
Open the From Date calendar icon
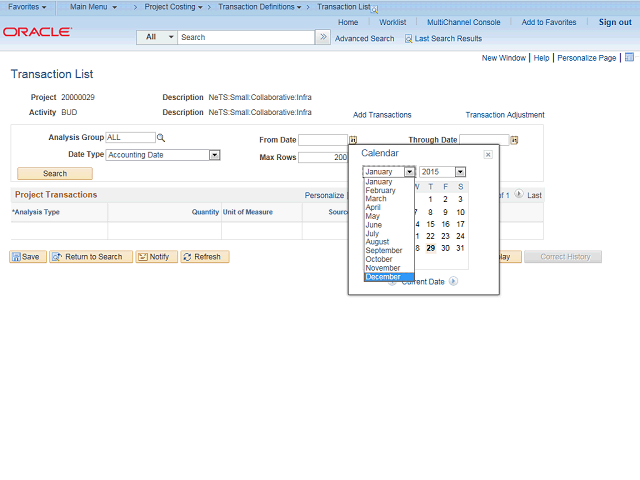(353, 140)
